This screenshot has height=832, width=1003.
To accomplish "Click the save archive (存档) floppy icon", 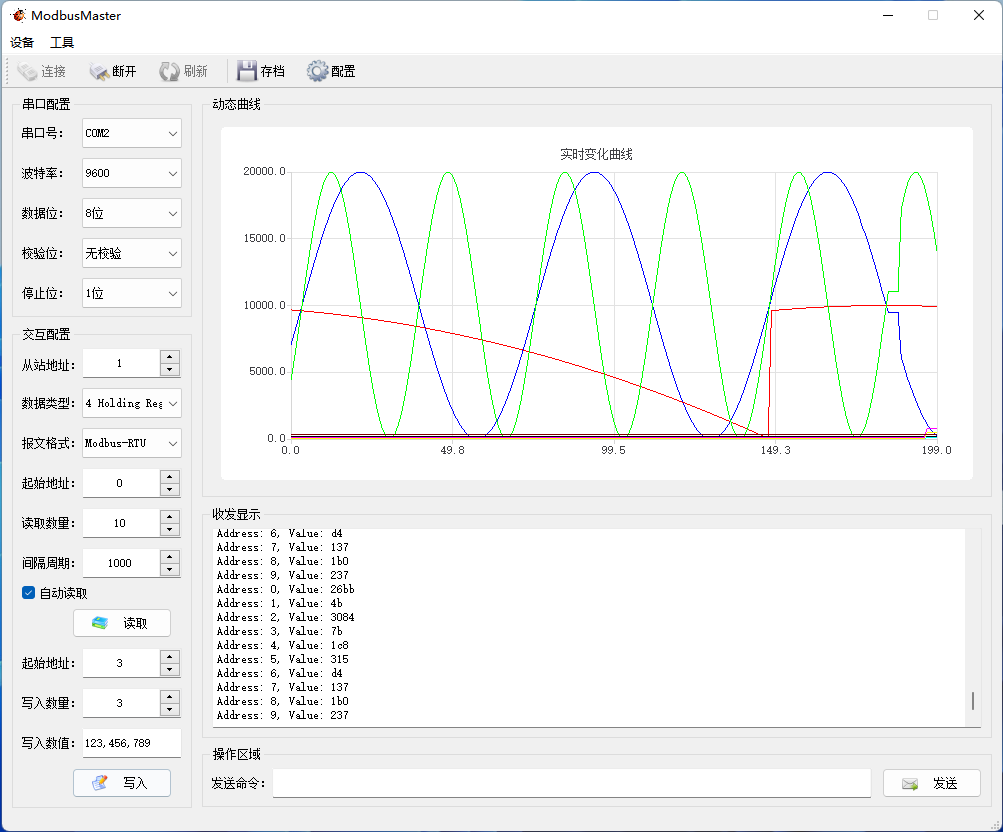I will coord(247,71).
